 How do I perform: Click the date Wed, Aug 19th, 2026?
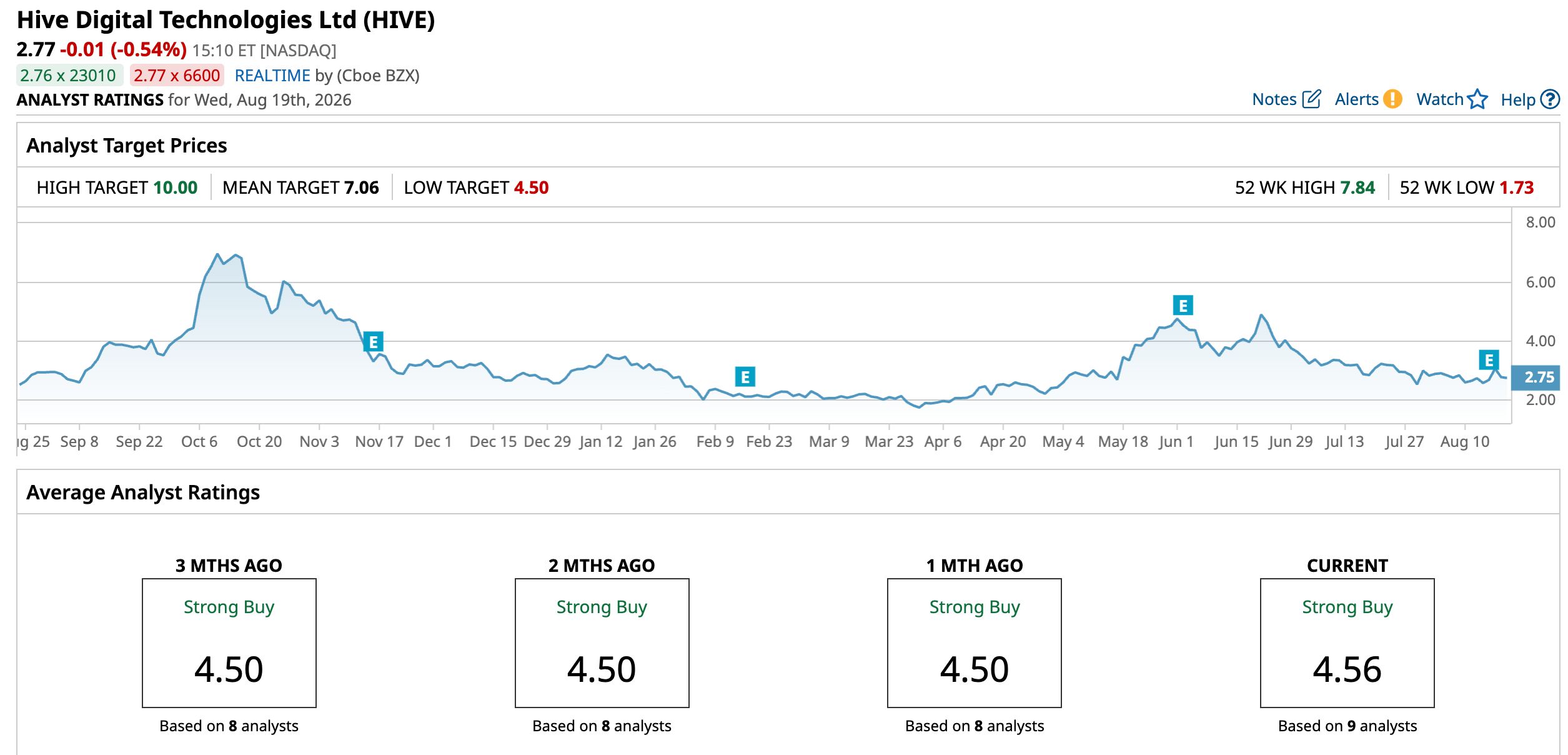point(272,100)
